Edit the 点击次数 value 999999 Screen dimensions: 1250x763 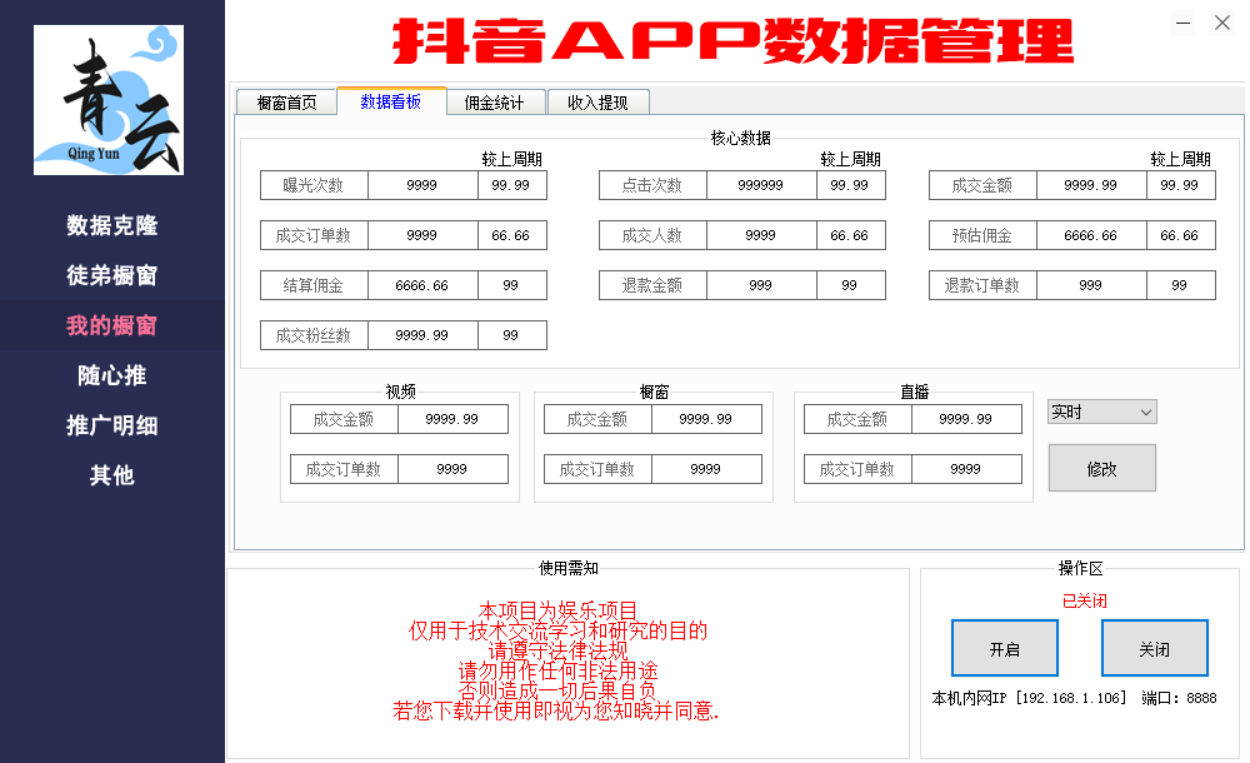point(761,185)
